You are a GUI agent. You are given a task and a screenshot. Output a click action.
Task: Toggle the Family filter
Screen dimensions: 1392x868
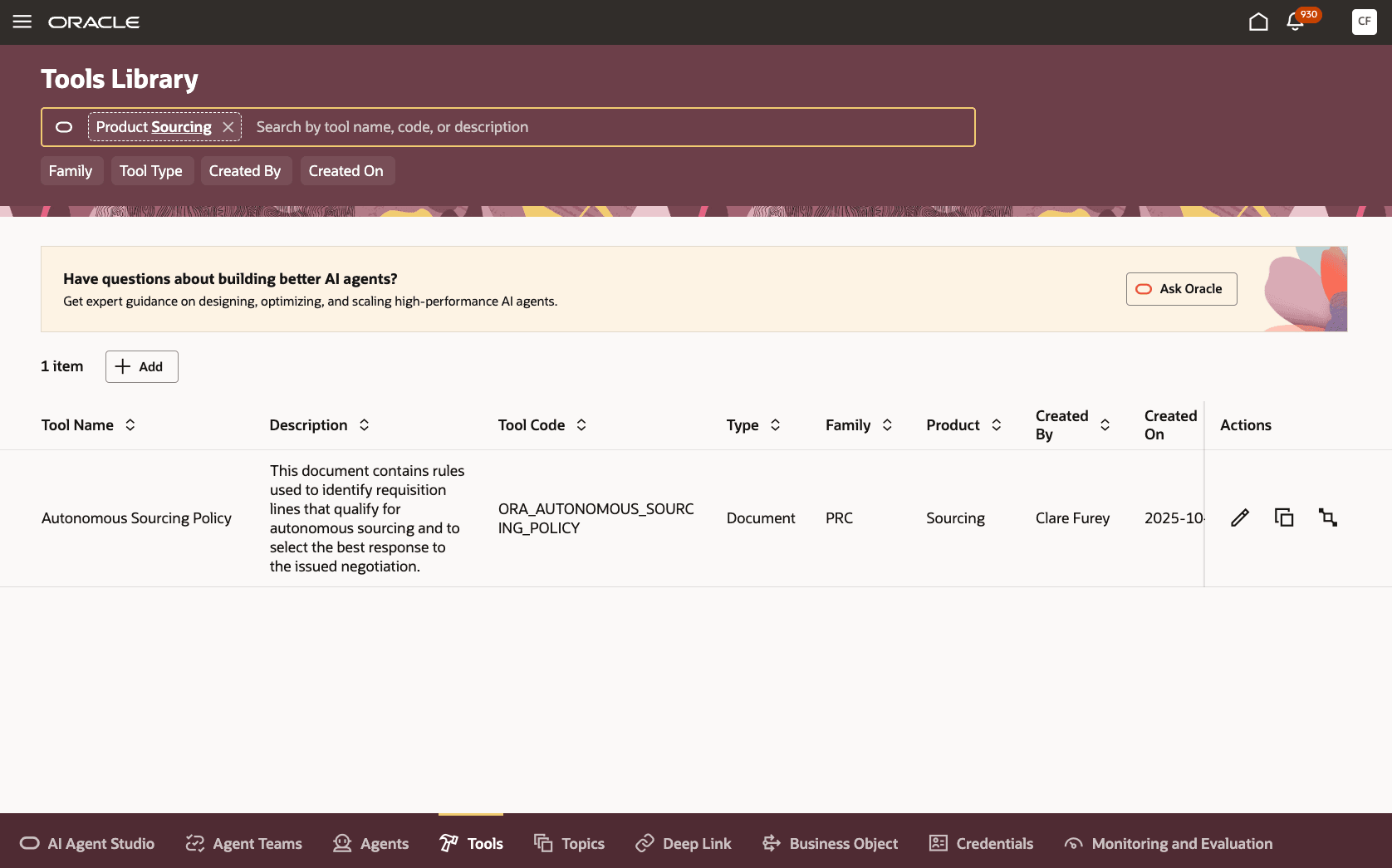71,170
